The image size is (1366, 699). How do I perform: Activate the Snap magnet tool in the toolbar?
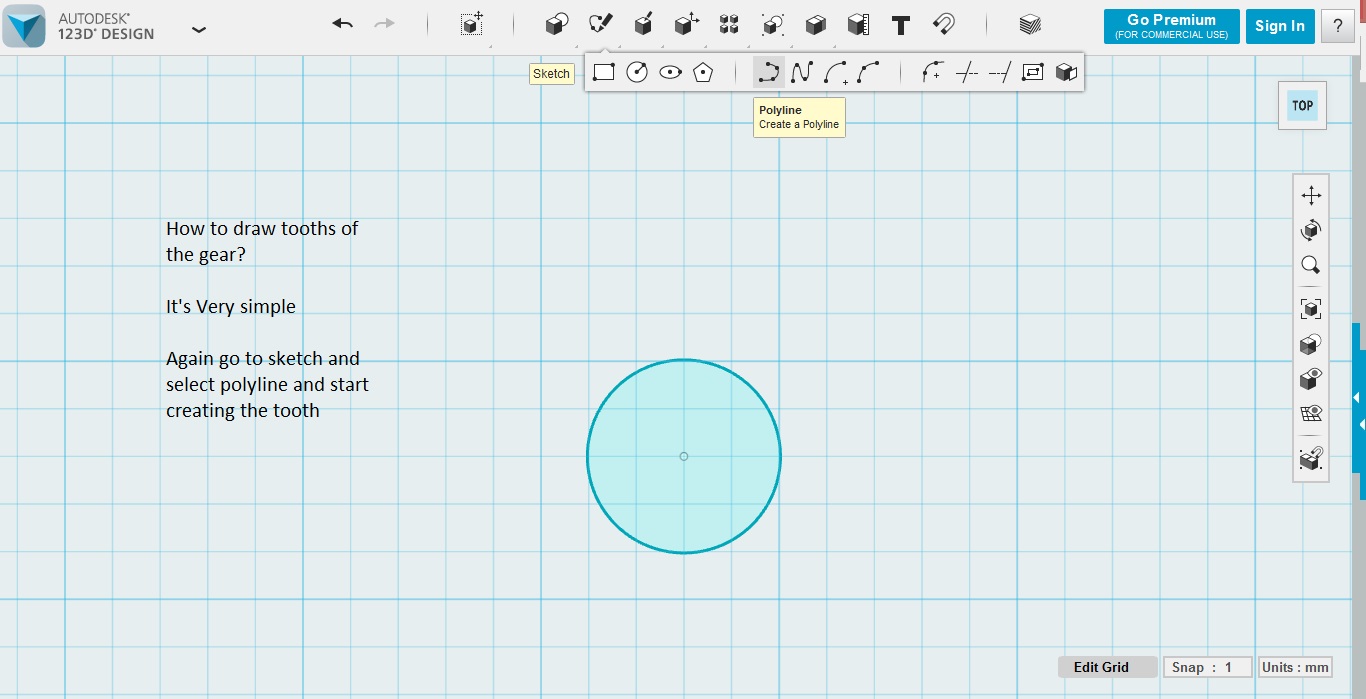tap(943, 25)
